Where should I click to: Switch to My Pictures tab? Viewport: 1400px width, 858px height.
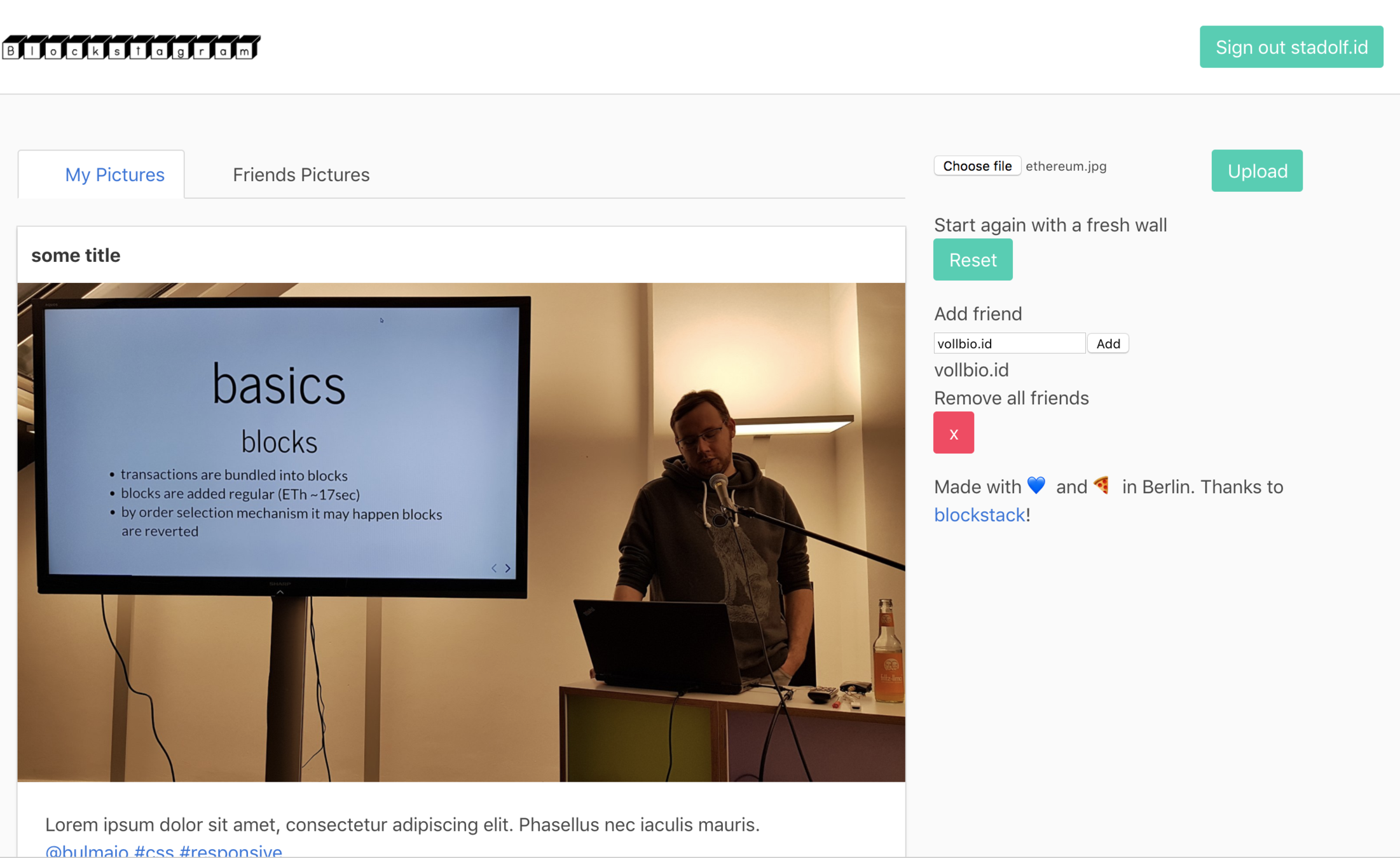[114, 175]
